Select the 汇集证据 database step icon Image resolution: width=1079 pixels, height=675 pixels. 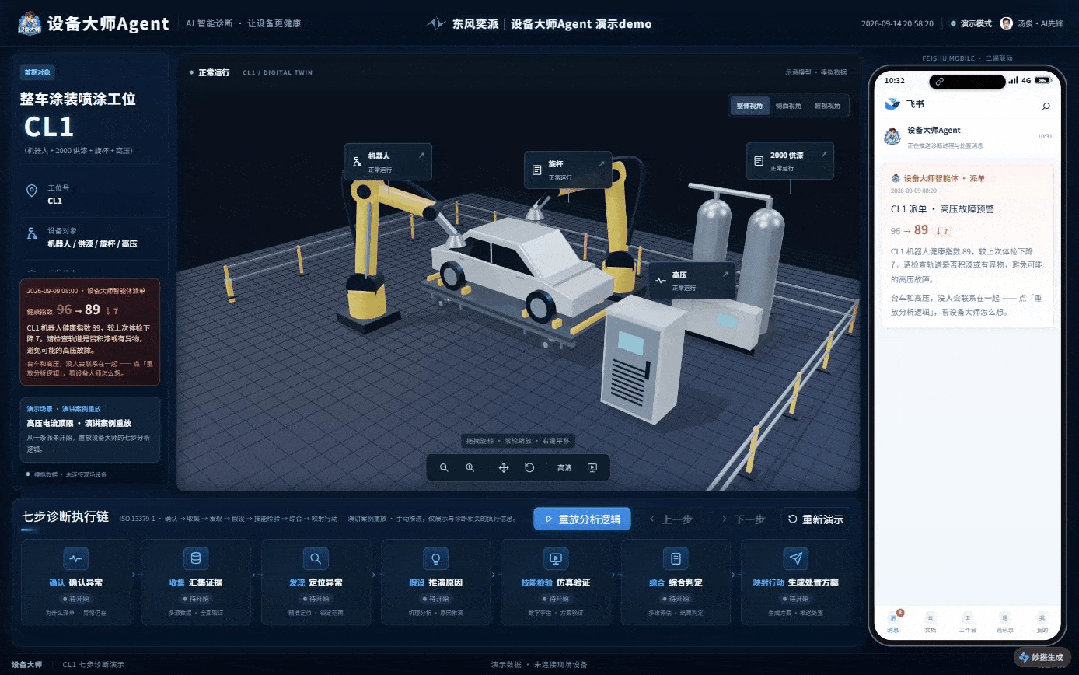195,559
